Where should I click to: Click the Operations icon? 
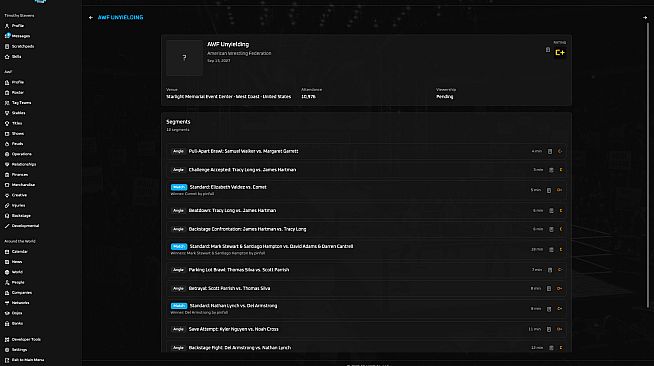click(7, 154)
